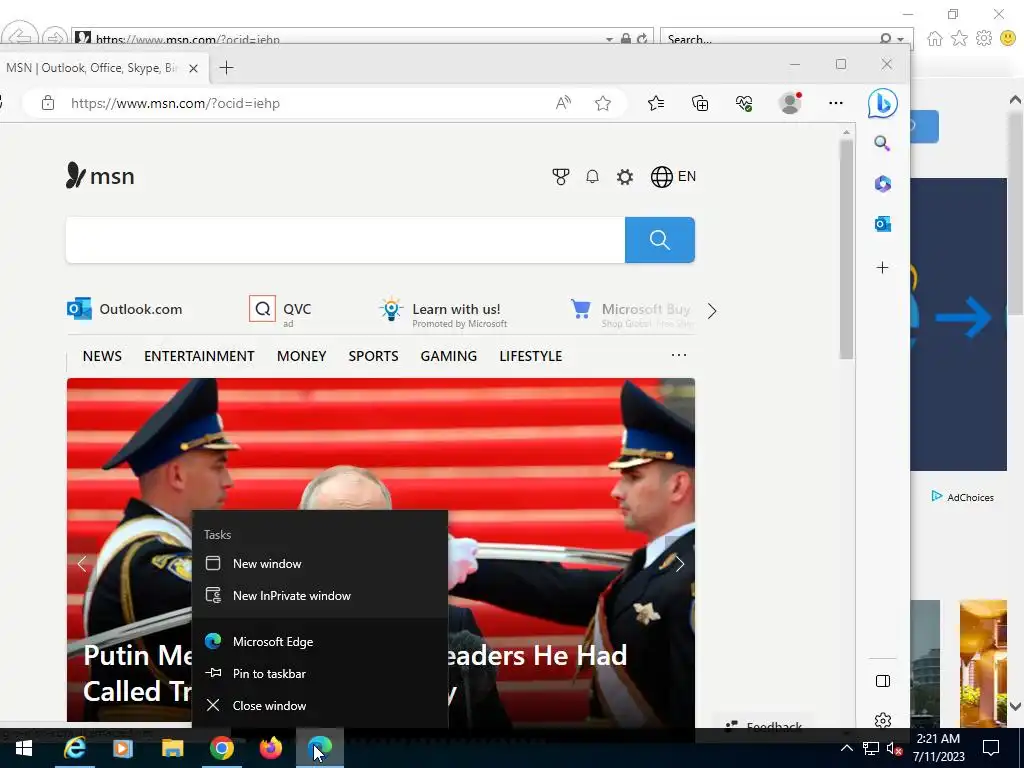Show hidden system tray icons
The image size is (1024, 768).
click(x=846, y=748)
